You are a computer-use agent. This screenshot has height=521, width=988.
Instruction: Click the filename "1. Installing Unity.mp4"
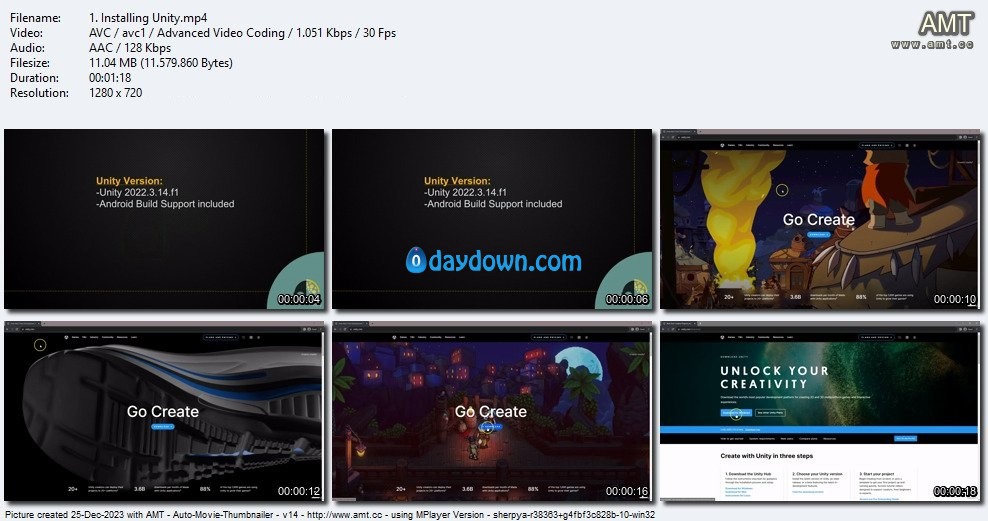[148, 18]
